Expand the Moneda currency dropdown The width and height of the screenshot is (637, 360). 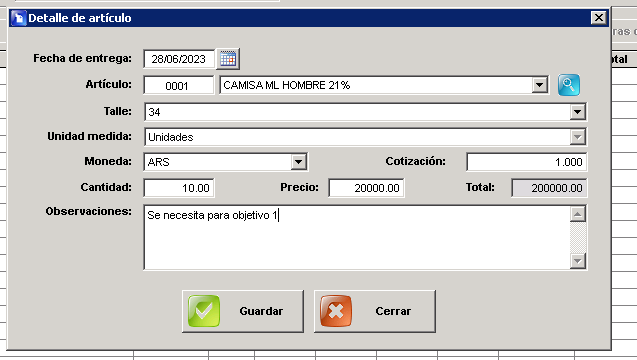pyautogui.click(x=298, y=162)
